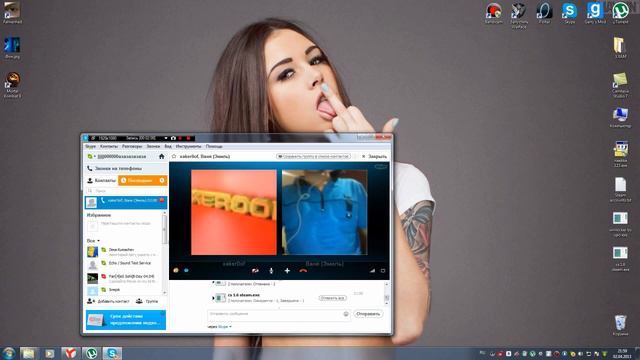The image size is (640, 360).
Task: Switch to the orange Последние tab
Action: pos(142,180)
